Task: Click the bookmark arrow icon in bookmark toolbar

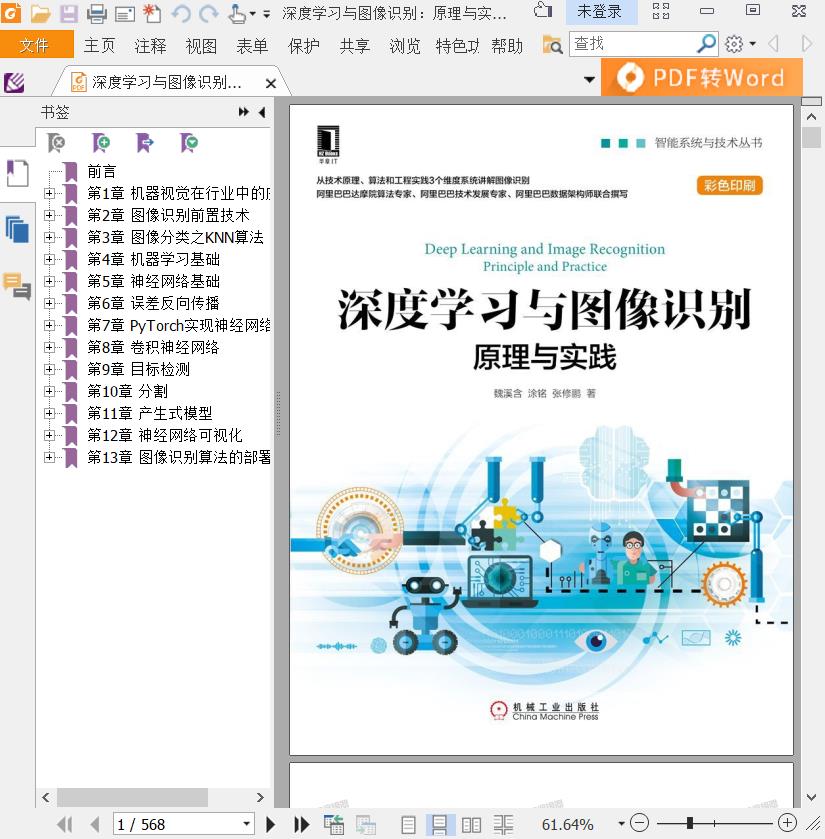Action: tap(145, 143)
